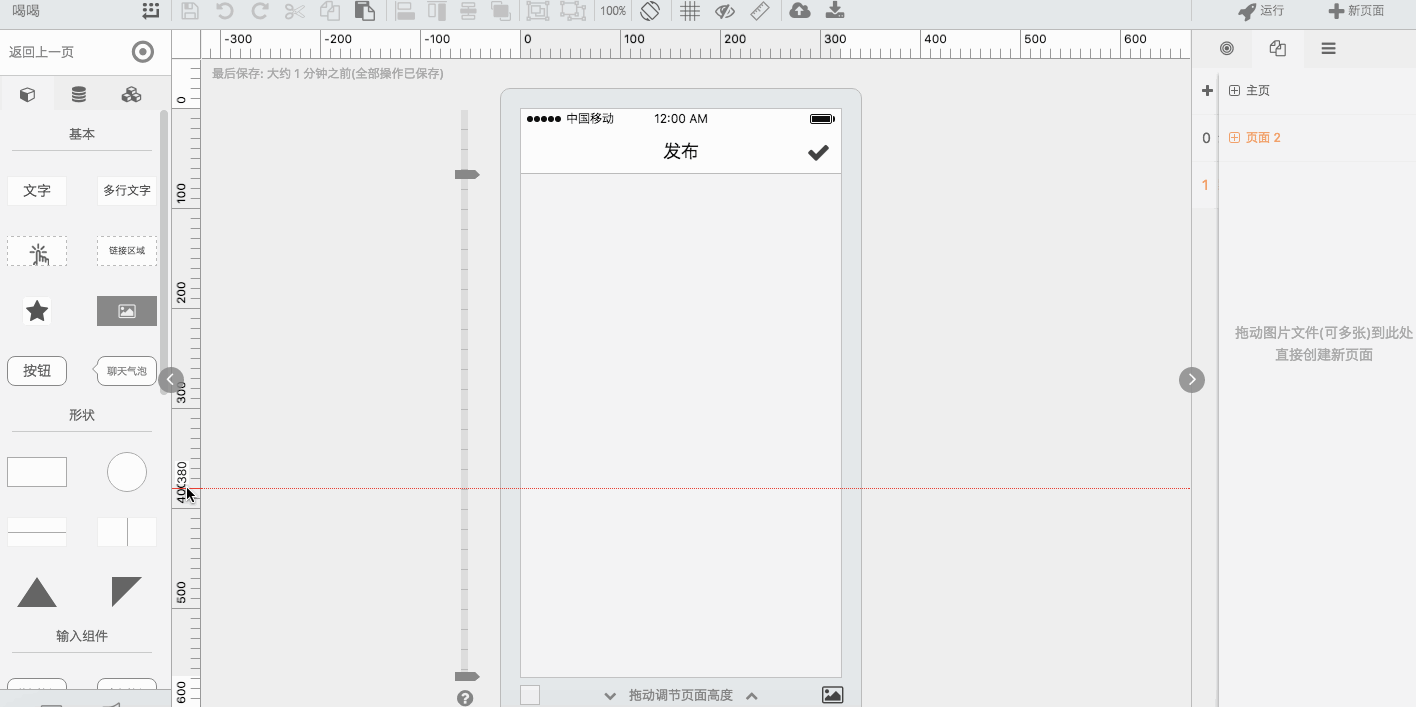Screen dimensions: 1416x707
Task: Select the rotate canvas icon
Action: [x=650, y=11]
